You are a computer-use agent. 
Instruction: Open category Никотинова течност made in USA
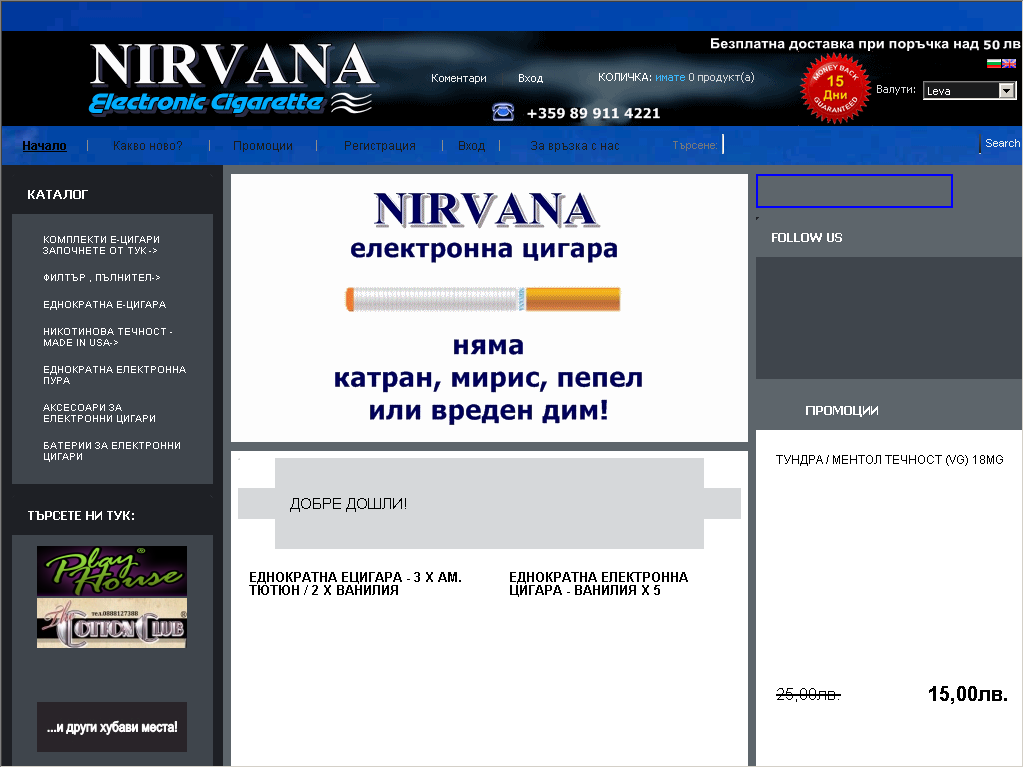[108, 337]
